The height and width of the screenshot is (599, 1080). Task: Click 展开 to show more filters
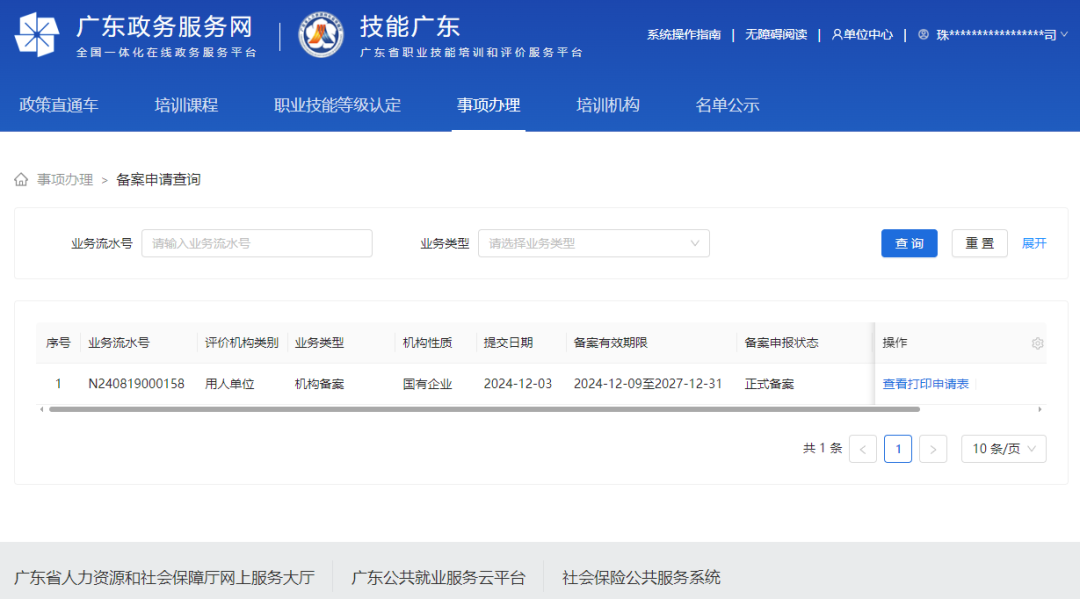pos(1034,243)
